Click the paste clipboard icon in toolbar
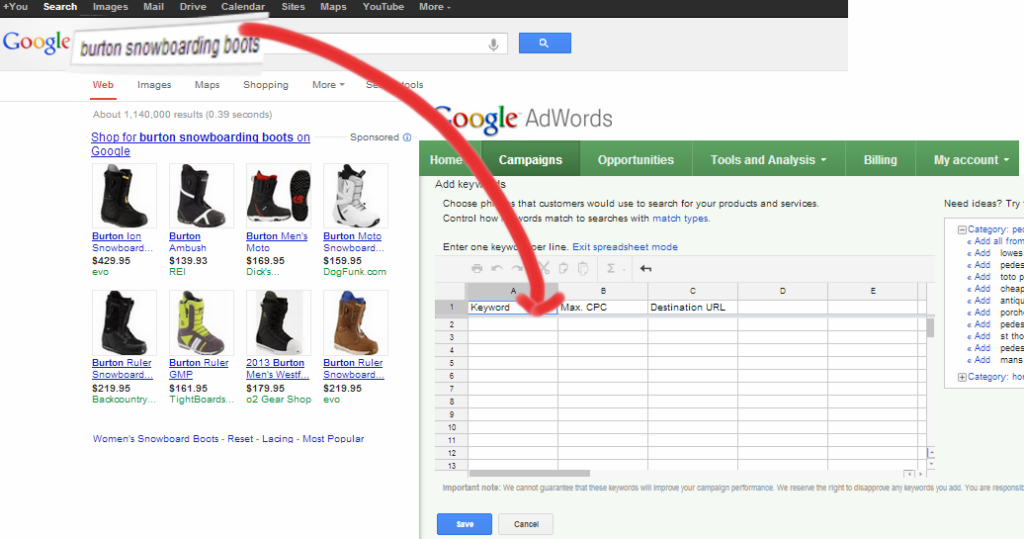Image resolution: width=1024 pixels, height=539 pixels. pos(584,268)
